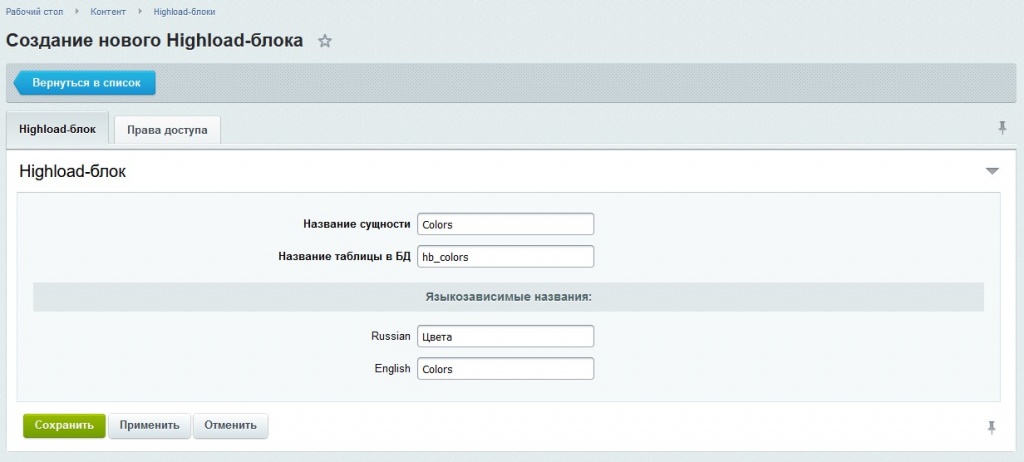
Task: Save with the green Сохранить button
Action: pos(64,425)
